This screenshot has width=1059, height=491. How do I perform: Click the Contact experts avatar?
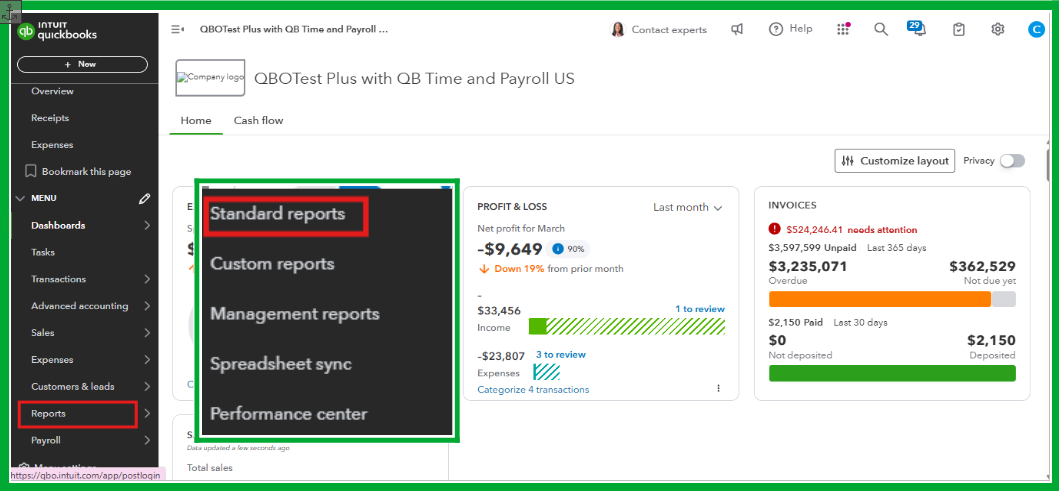point(617,30)
